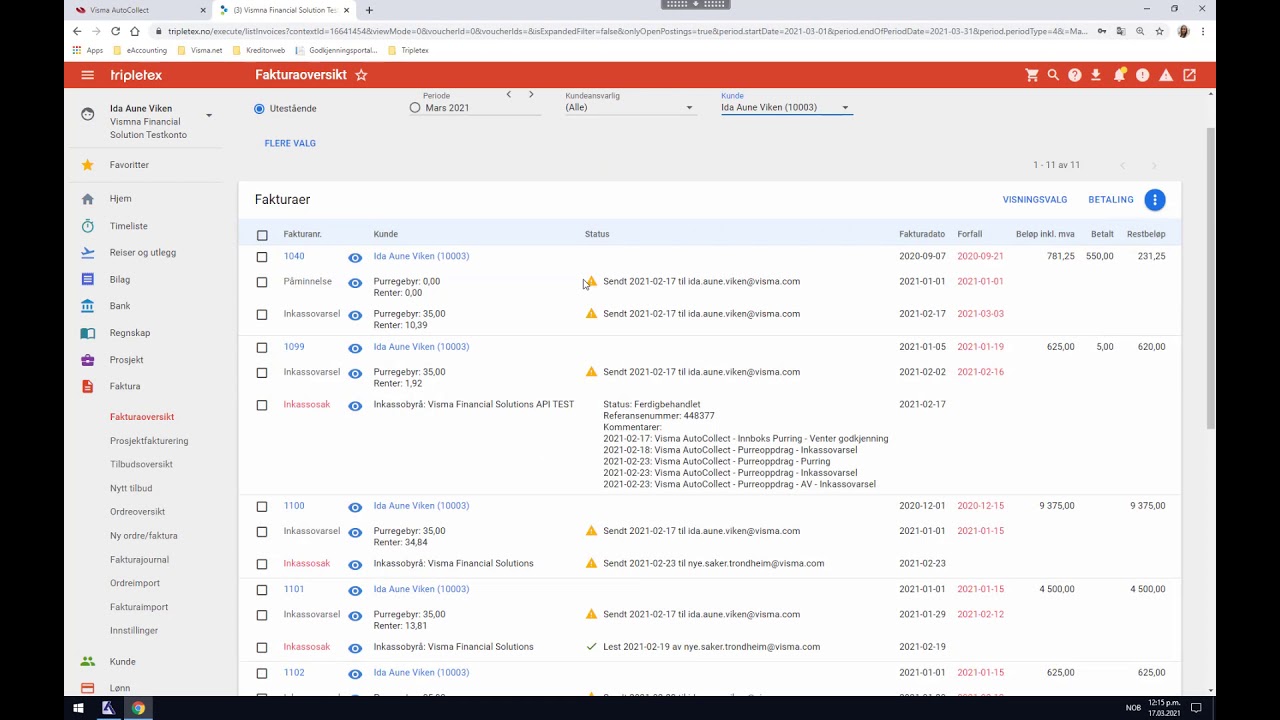Open invoice number 1099 link
Image resolution: width=1280 pixels, height=720 pixels.
294,347
